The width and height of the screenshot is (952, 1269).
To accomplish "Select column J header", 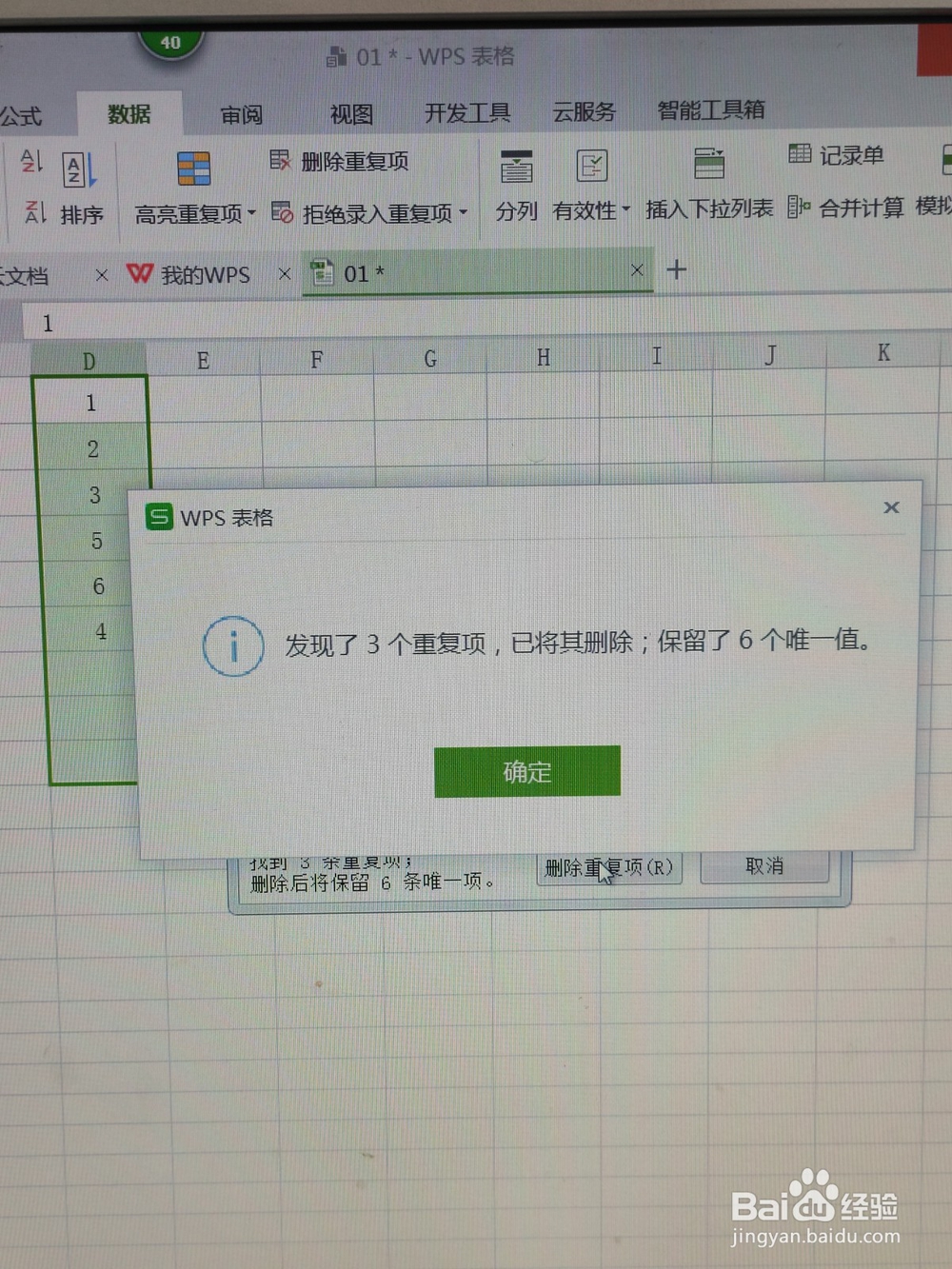I will [769, 355].
